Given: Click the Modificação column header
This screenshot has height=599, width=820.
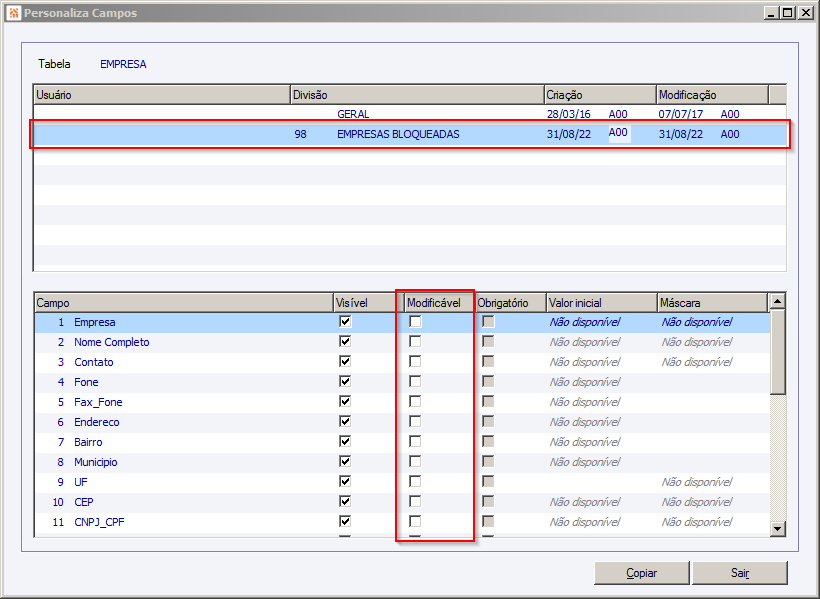Looking at the screenshot, I should tap(712, 95).
